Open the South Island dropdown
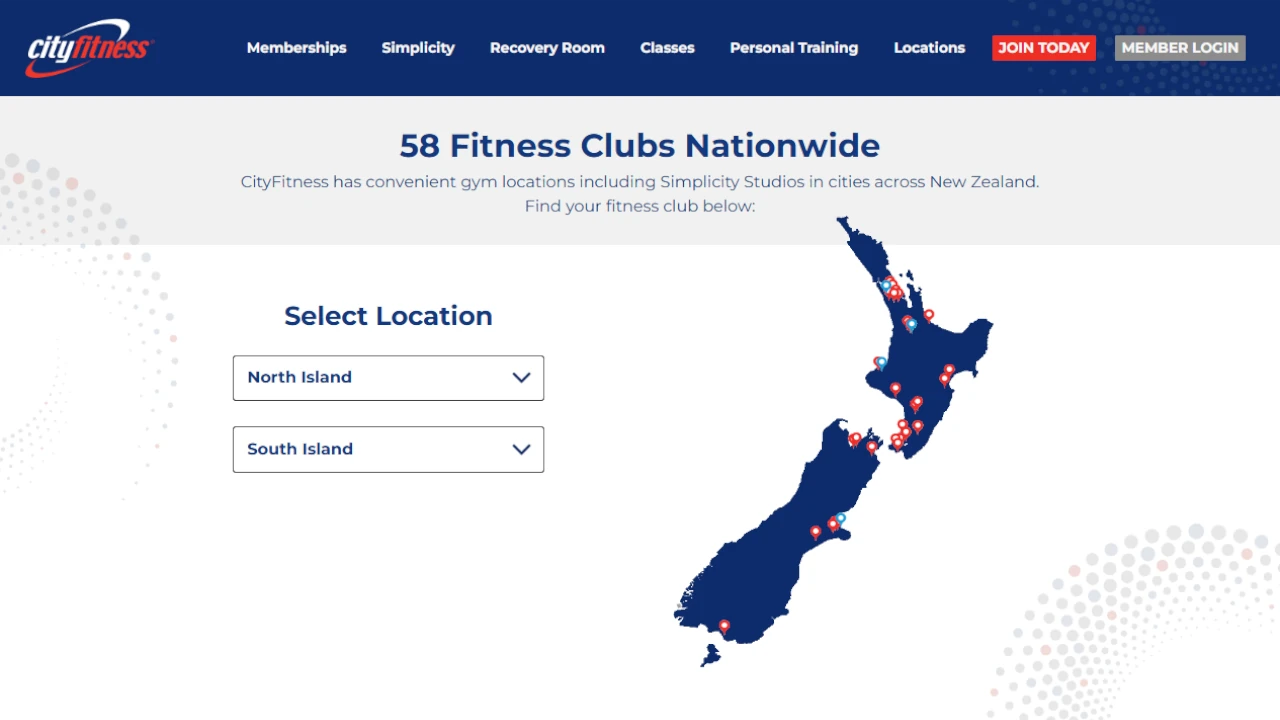Viewport: 1280px width, 720px height. [x=388, y=449]
